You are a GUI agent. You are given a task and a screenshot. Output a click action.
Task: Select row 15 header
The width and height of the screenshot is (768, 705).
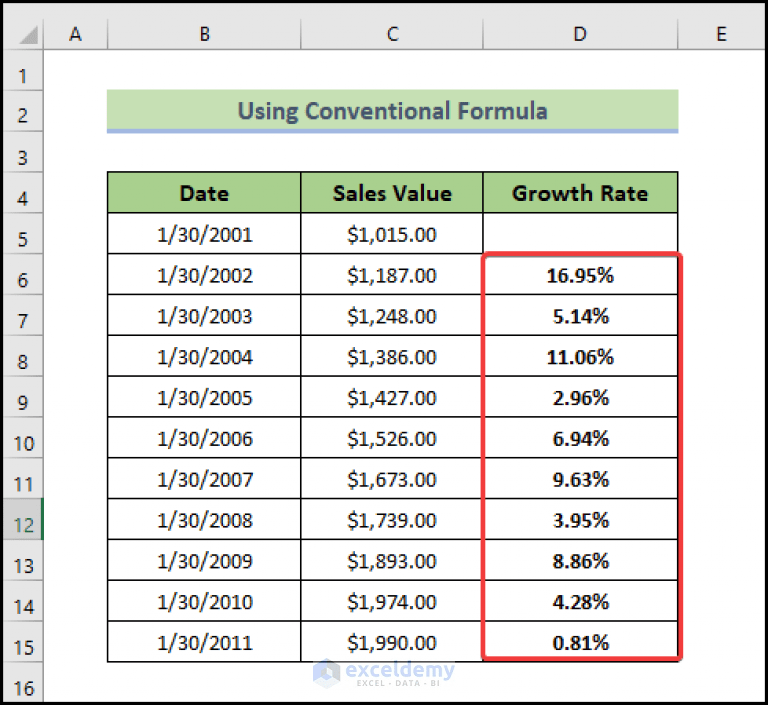pyautogui.click(x=23, y=642)
